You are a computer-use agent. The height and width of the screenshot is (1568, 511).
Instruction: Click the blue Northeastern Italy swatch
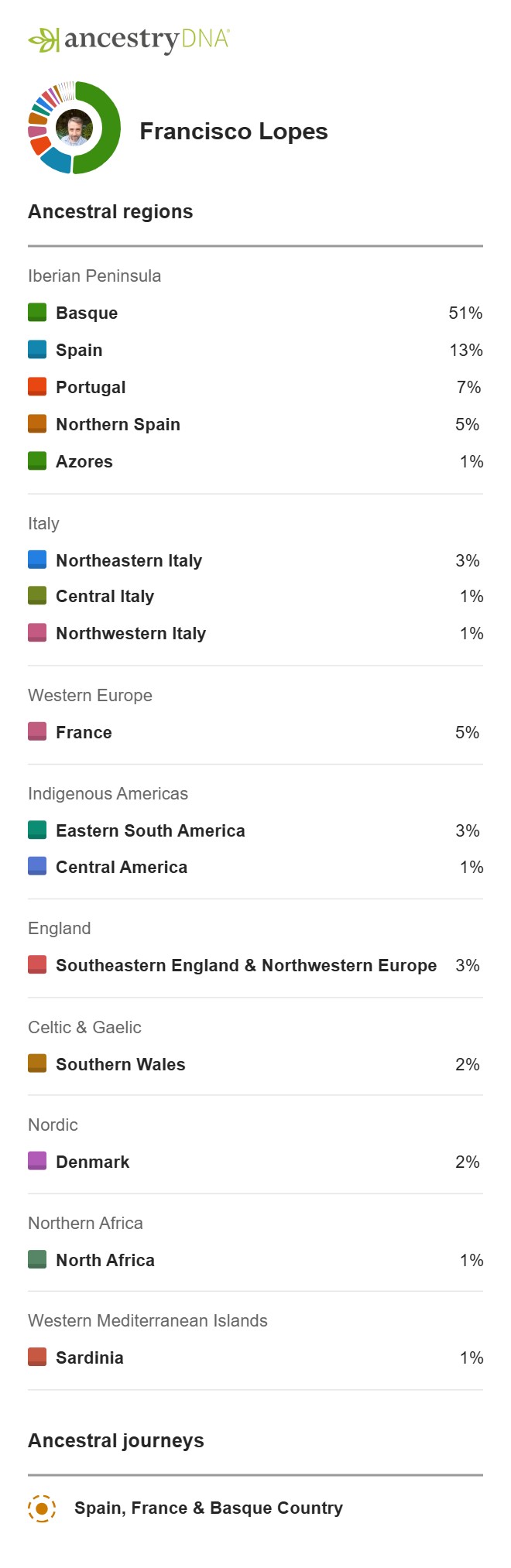tap(37, 560)
